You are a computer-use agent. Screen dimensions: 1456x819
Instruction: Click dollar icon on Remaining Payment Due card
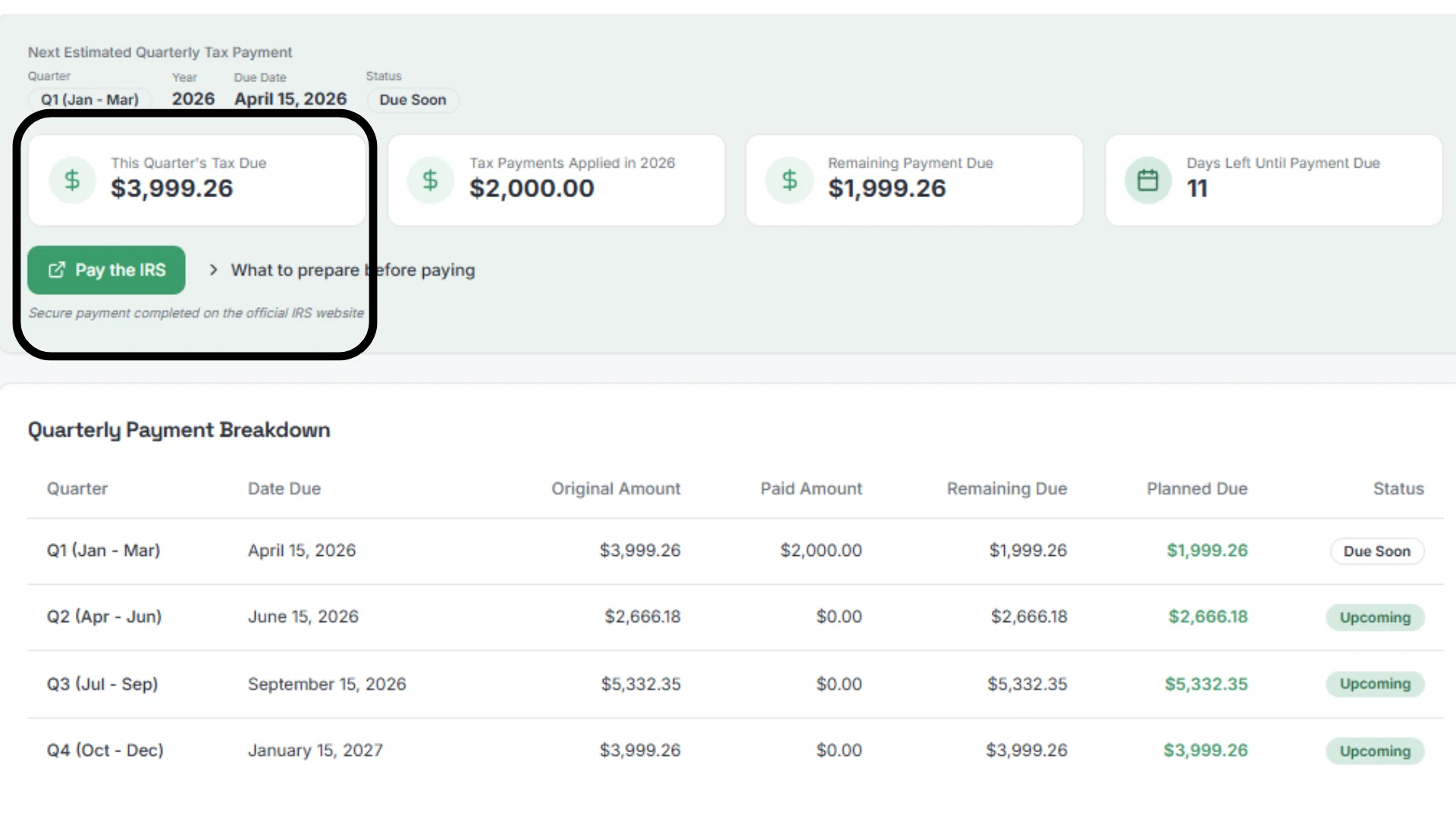point(789,180)
